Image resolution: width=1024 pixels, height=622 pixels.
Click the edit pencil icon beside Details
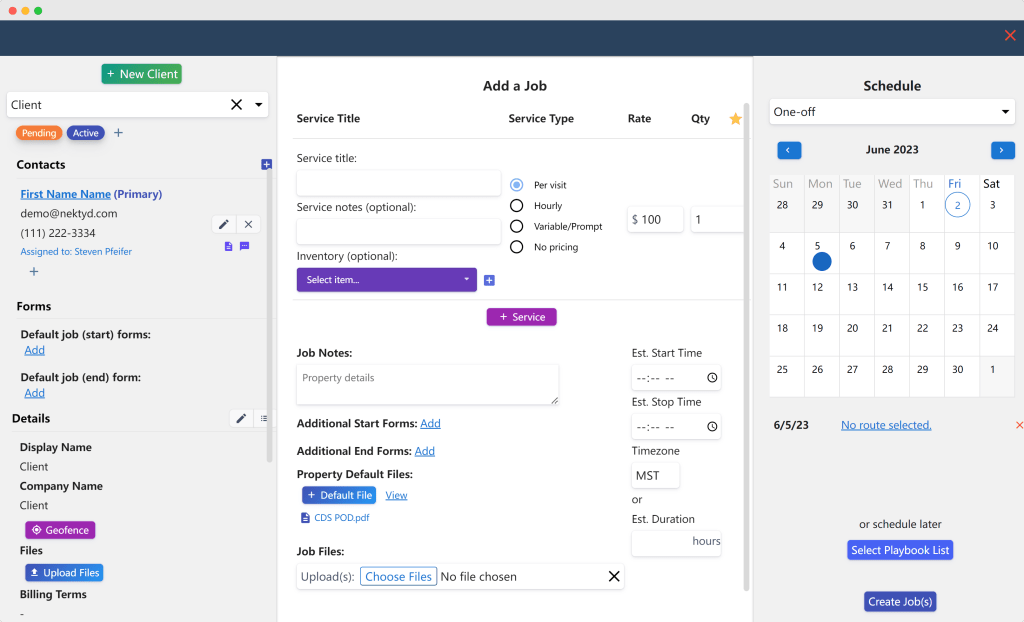pyautogui.click(x=241, y=419)
